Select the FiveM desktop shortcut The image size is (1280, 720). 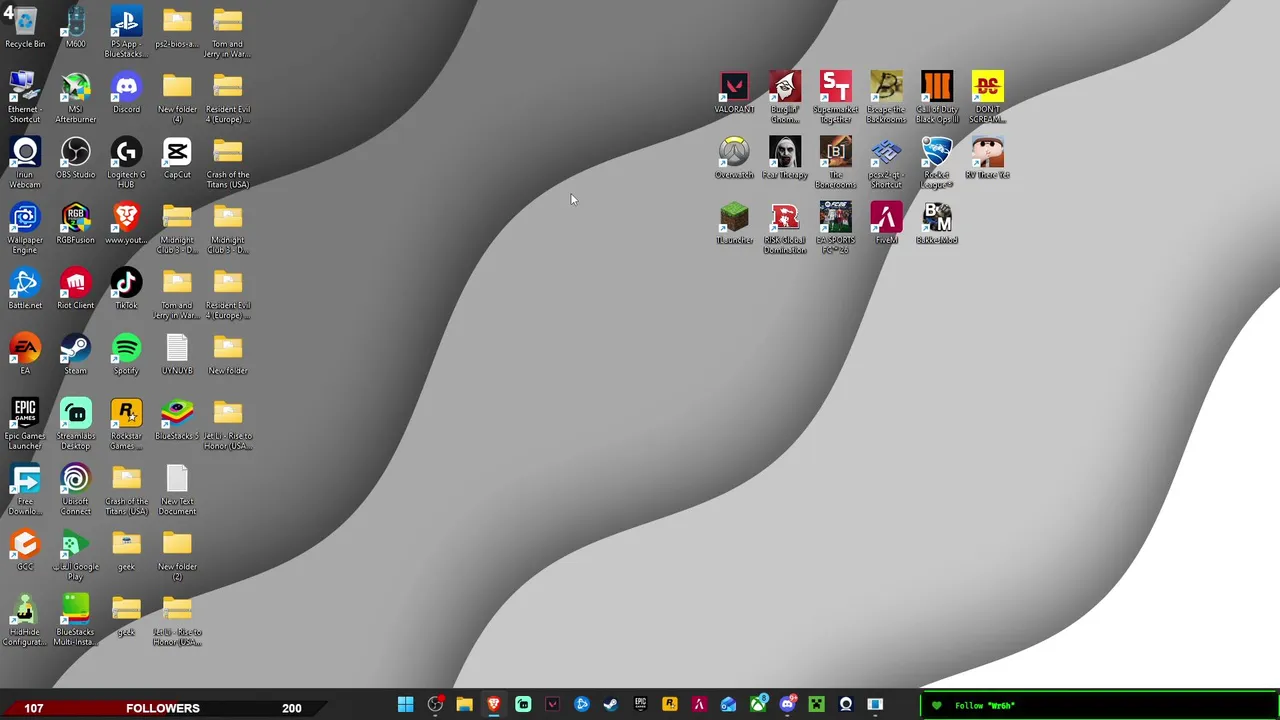(x=886, y=223)
